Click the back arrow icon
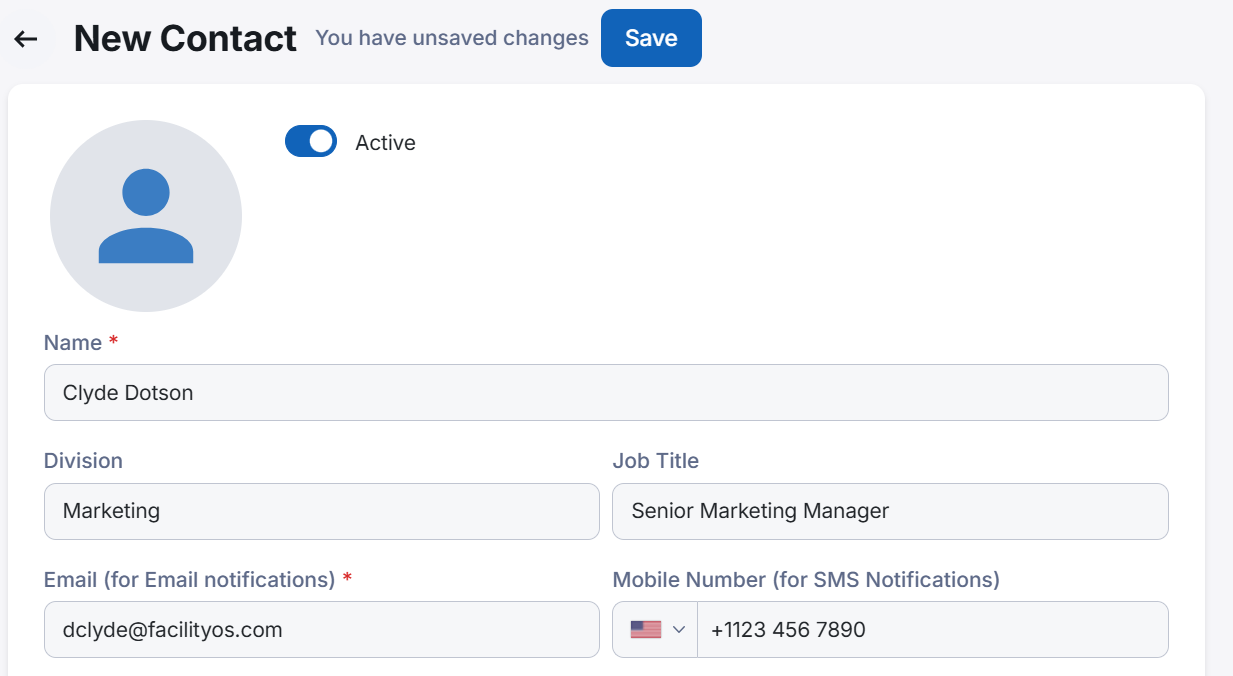Screen dimensions: 1233x676 click(26, 38)
